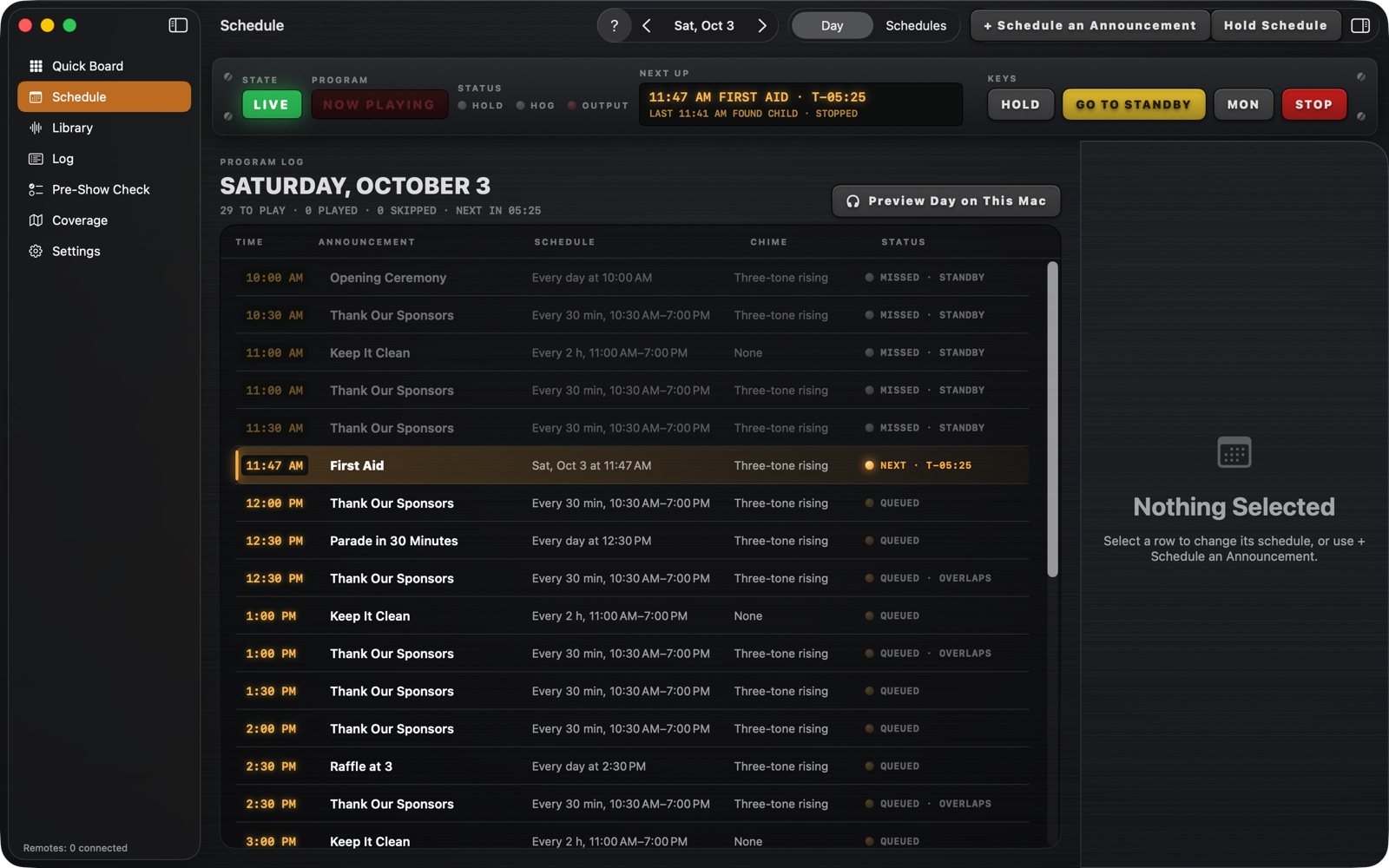Go to next day arrow
This screenshot has width=1389, height=868.
(x=761, y=25)
